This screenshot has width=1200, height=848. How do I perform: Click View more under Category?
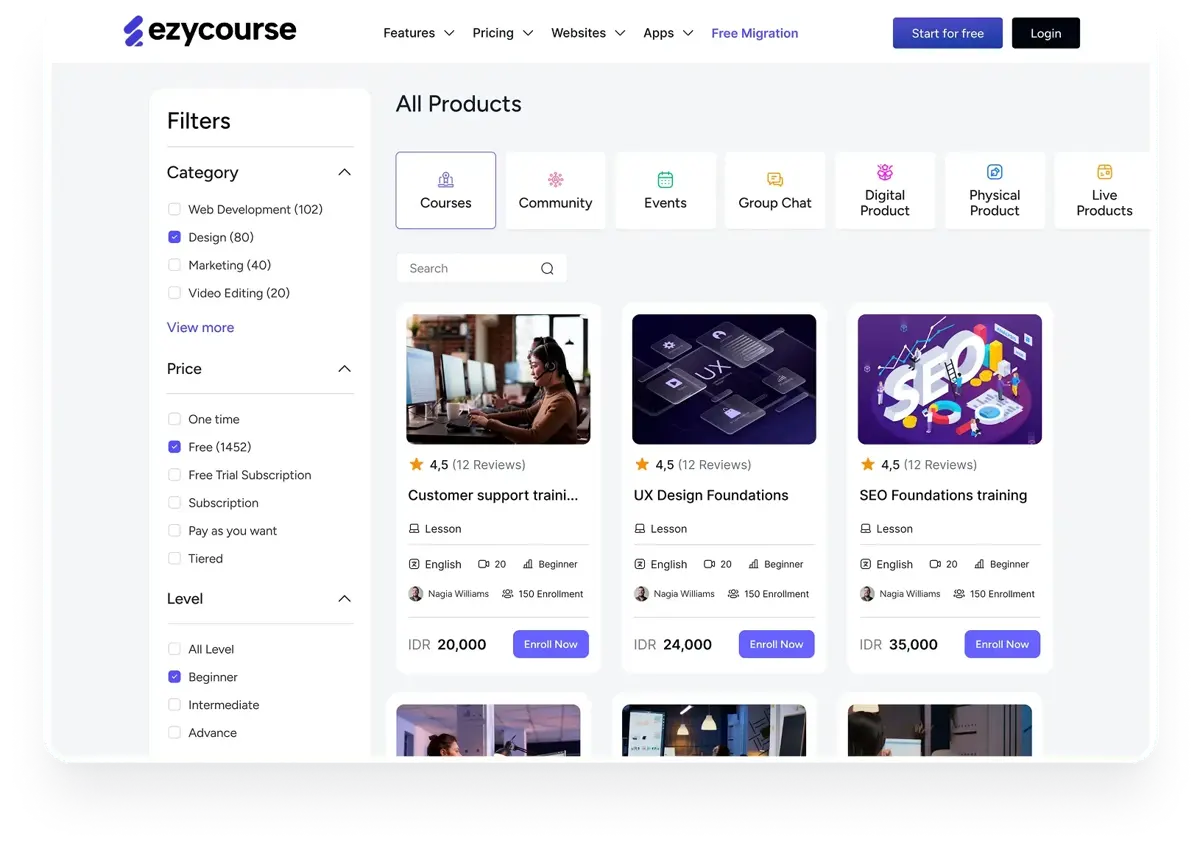coord(200,327)
